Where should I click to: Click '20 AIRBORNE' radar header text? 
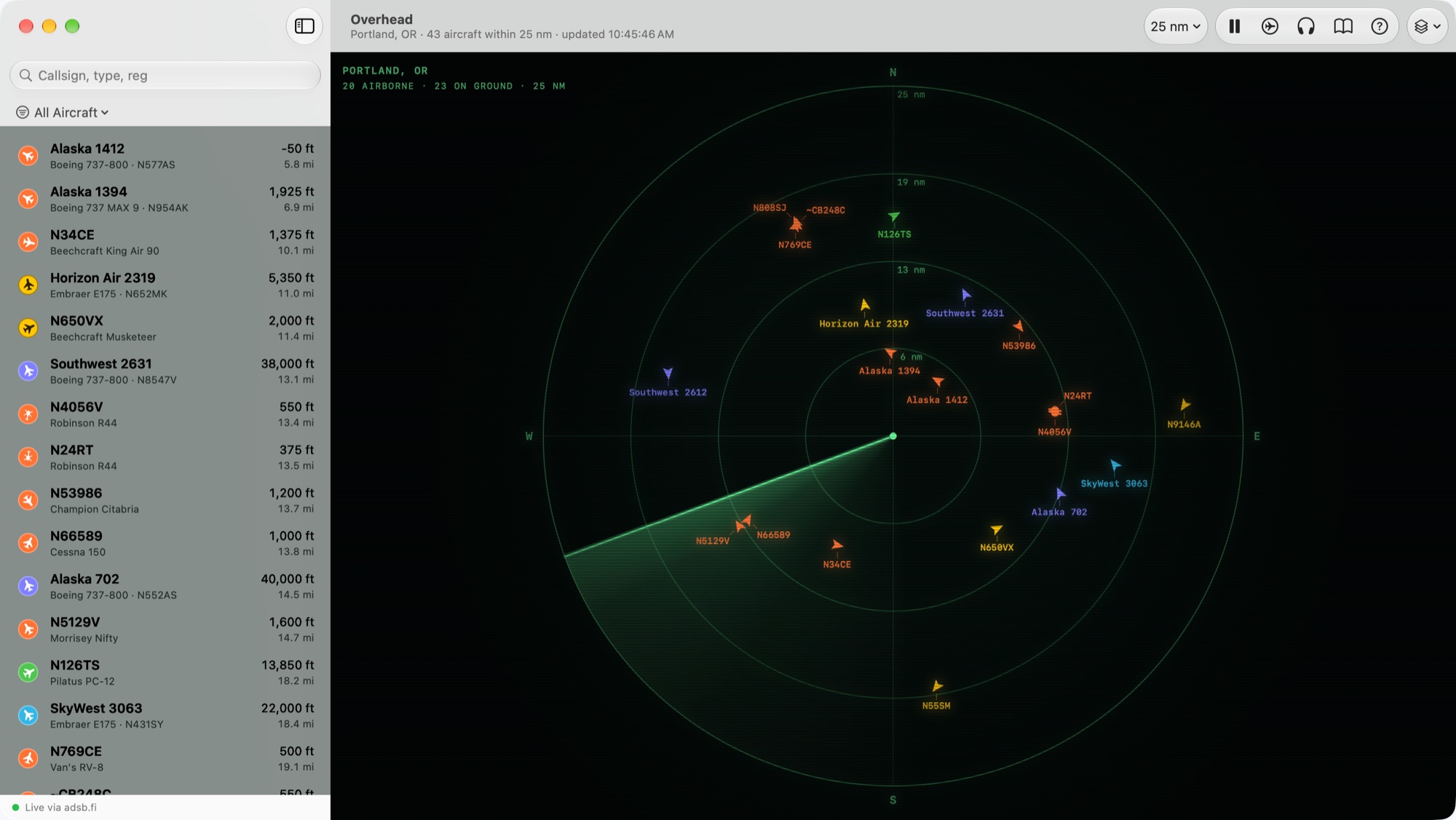378,86
